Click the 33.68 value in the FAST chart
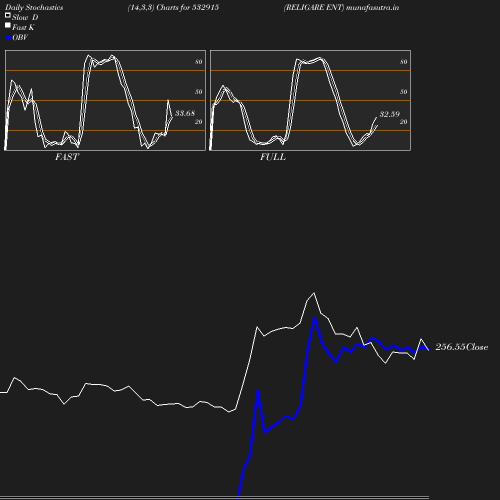The image size is (500, 500). (185, 113)
